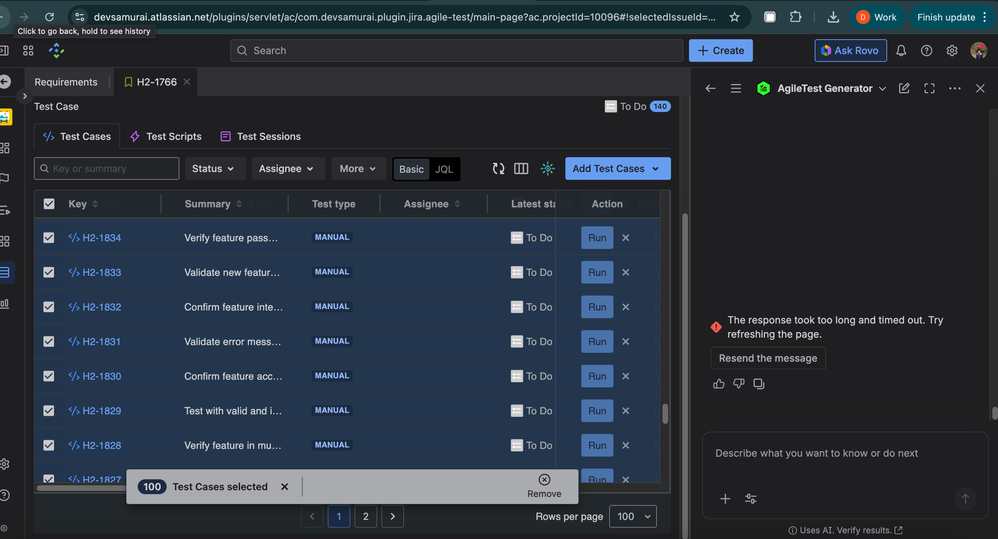This screenshot has height=539, width=998.
Task: Open the Requirements tab
Action: coord(66,82)
